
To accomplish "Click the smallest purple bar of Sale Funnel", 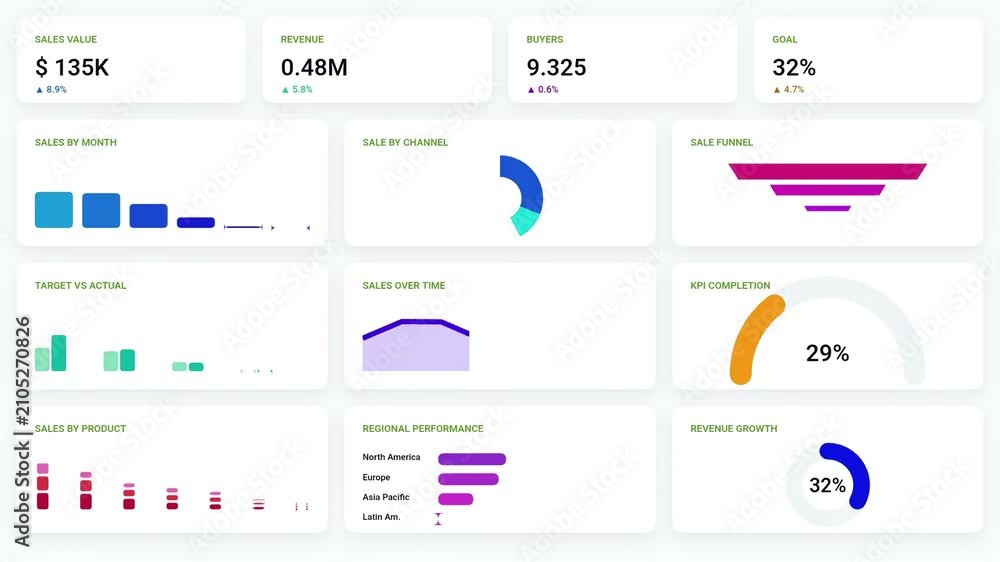I will point(827,208).
